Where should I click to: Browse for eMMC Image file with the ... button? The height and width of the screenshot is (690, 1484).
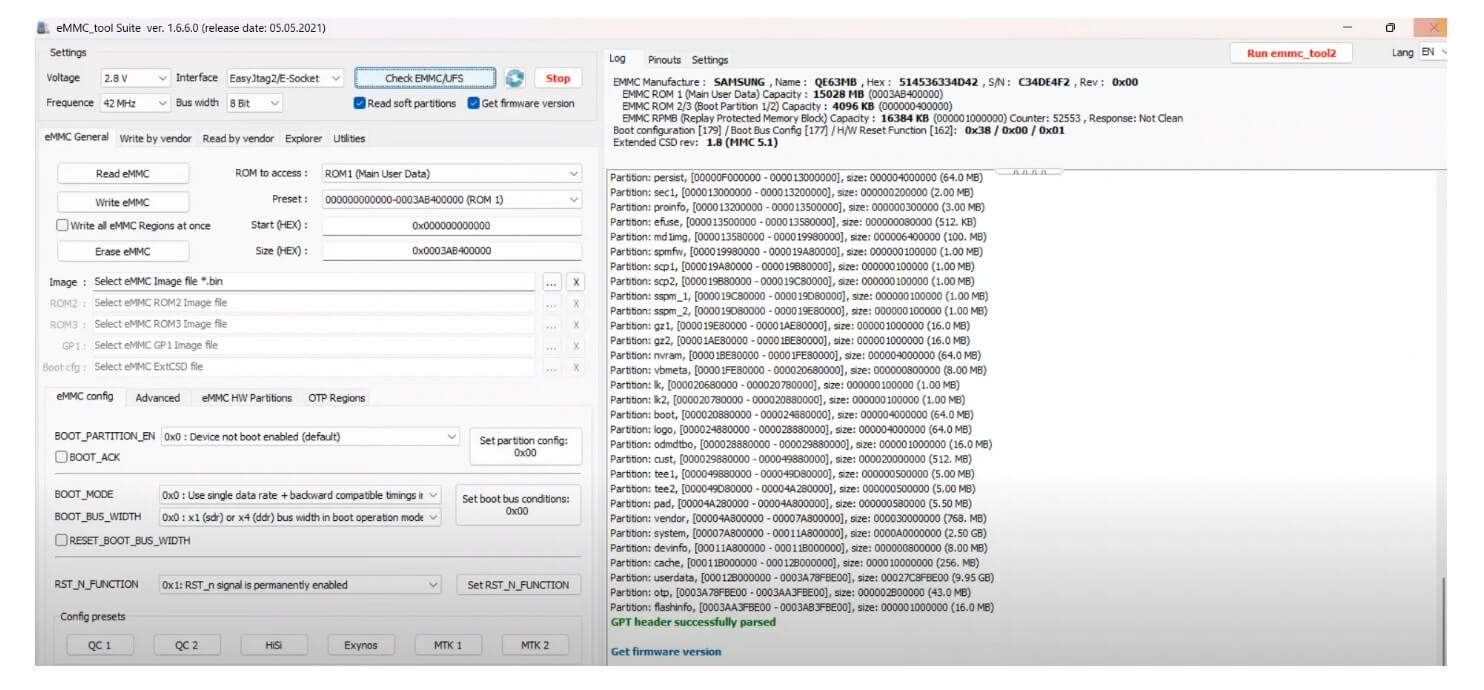[551, 283]
